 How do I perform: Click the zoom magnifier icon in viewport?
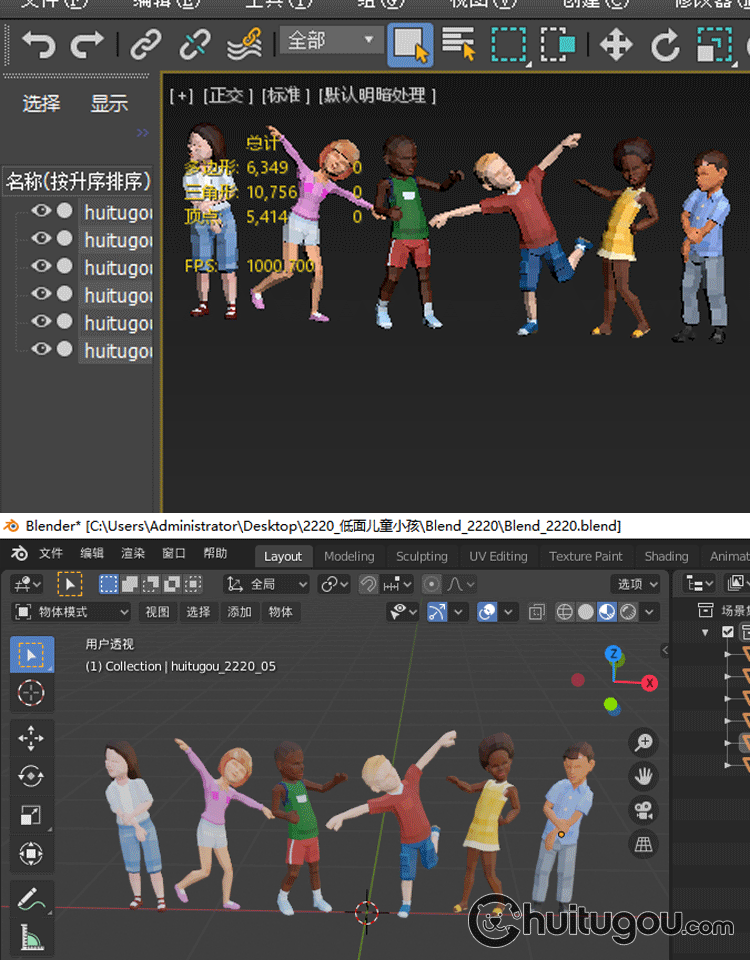(x=643, y=742)
